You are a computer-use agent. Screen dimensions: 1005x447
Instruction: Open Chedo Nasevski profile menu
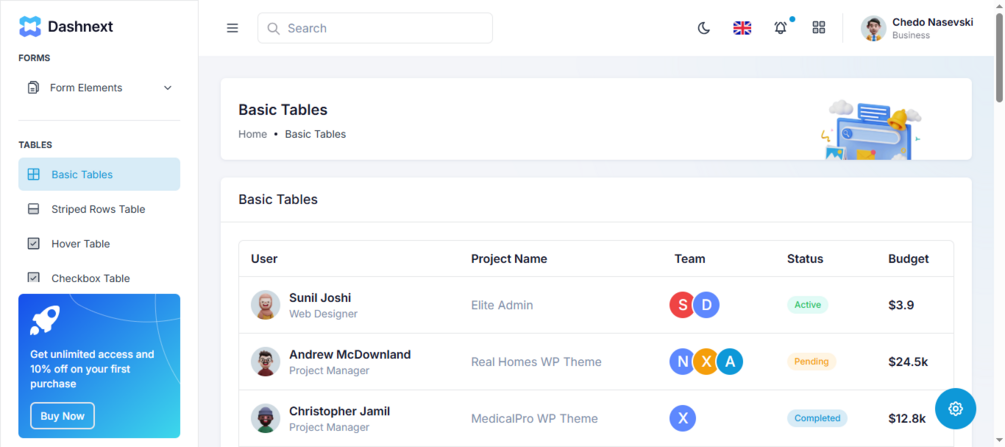click(917, 28)
